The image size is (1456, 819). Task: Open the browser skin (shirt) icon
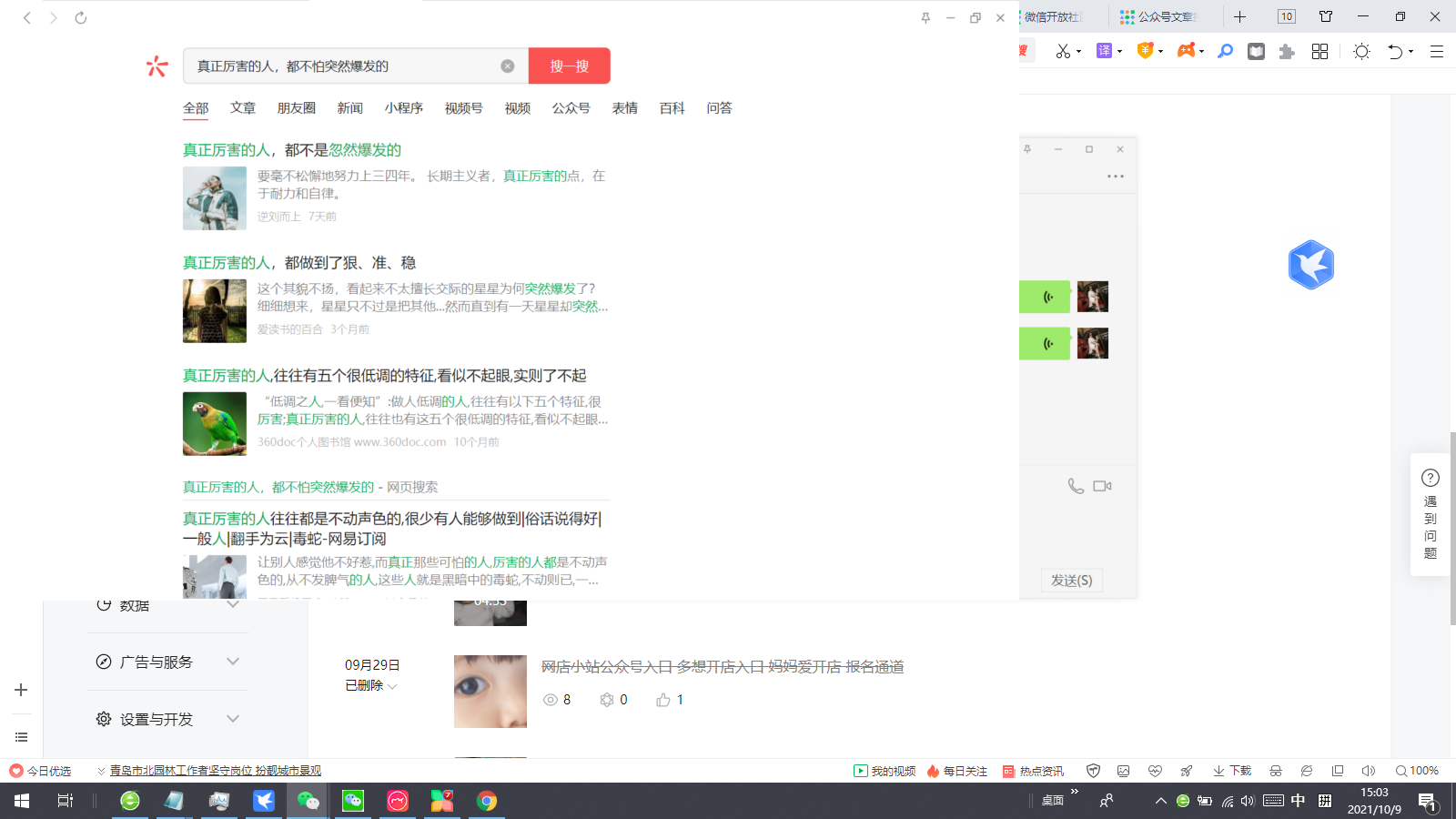coord(1326,16)
